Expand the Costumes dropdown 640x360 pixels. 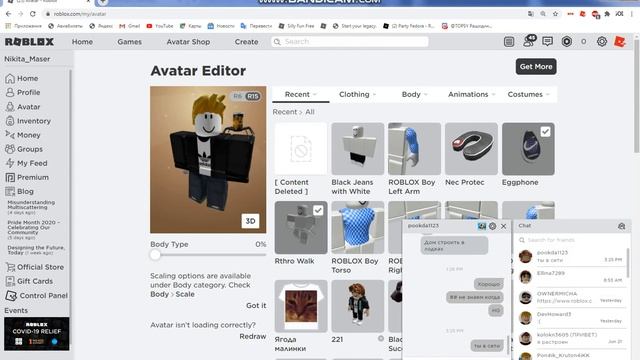coord(529,94)
